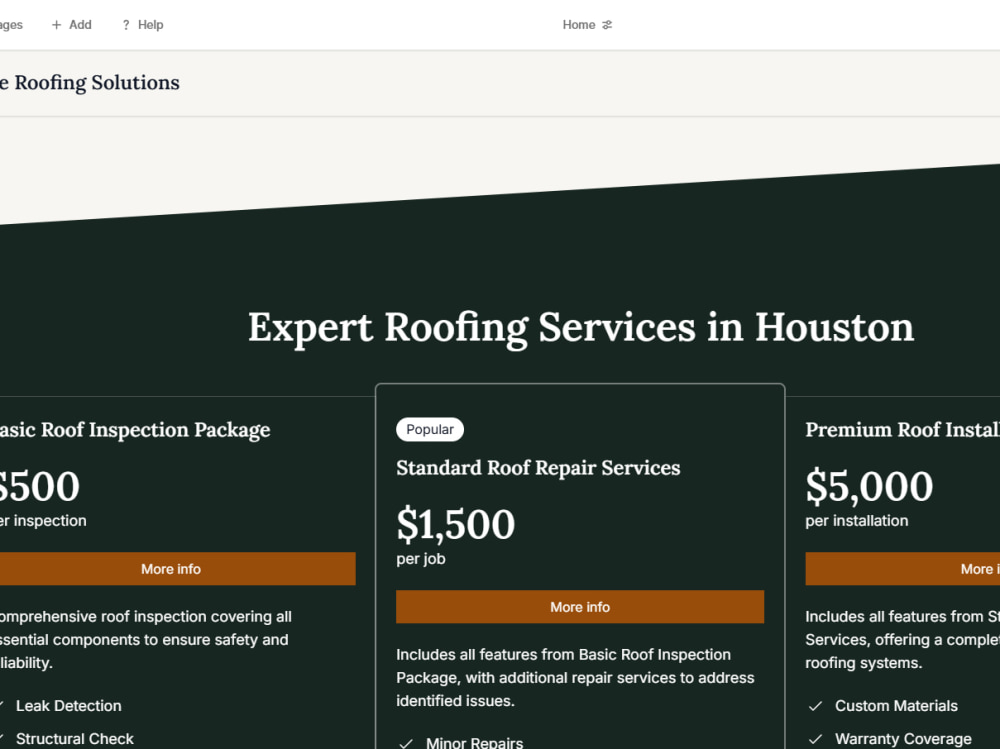Click the plus icon beside Add
Screen dimensions: 1000x749
click(x=56, y=25)
